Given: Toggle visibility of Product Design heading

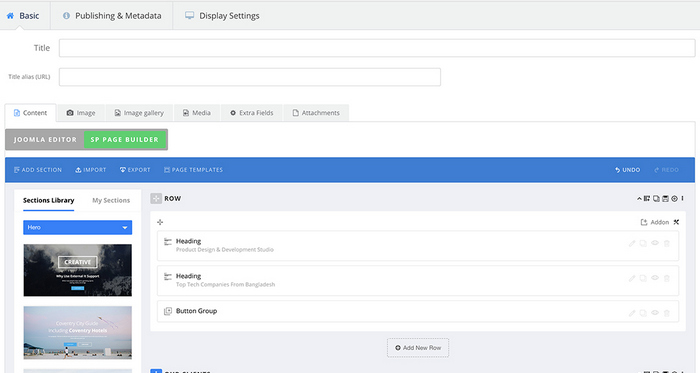Looking at the screenshot, I should pyautogui.click(x=655, y=243).
